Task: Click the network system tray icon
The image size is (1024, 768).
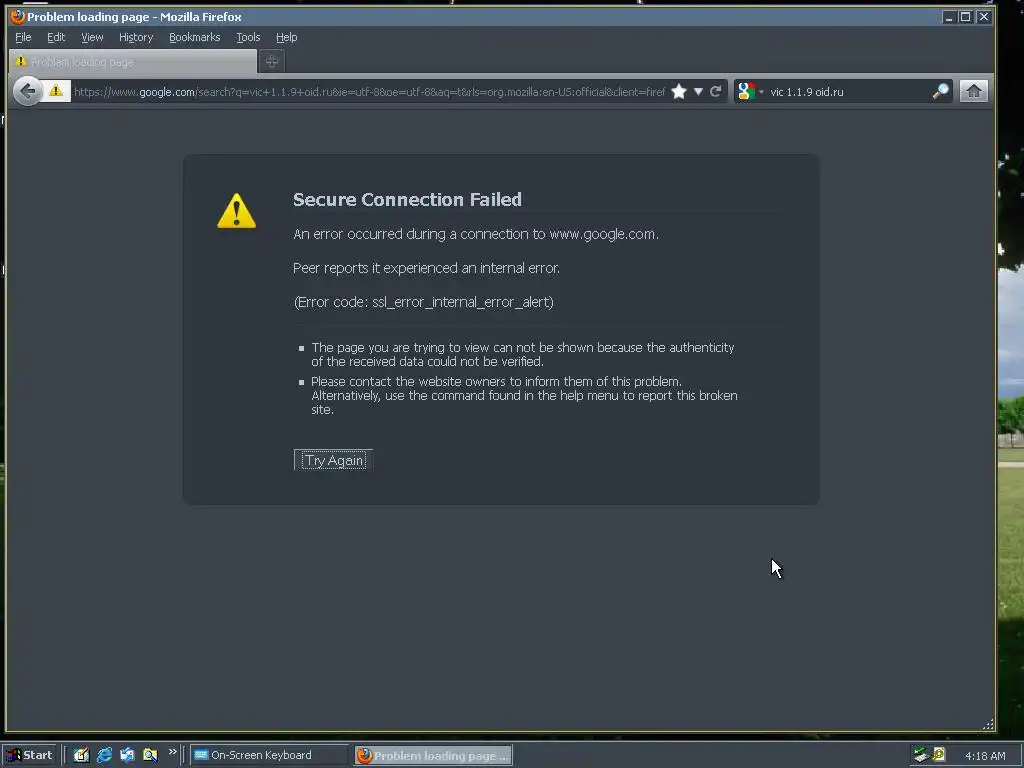Action: coord(921,755)
